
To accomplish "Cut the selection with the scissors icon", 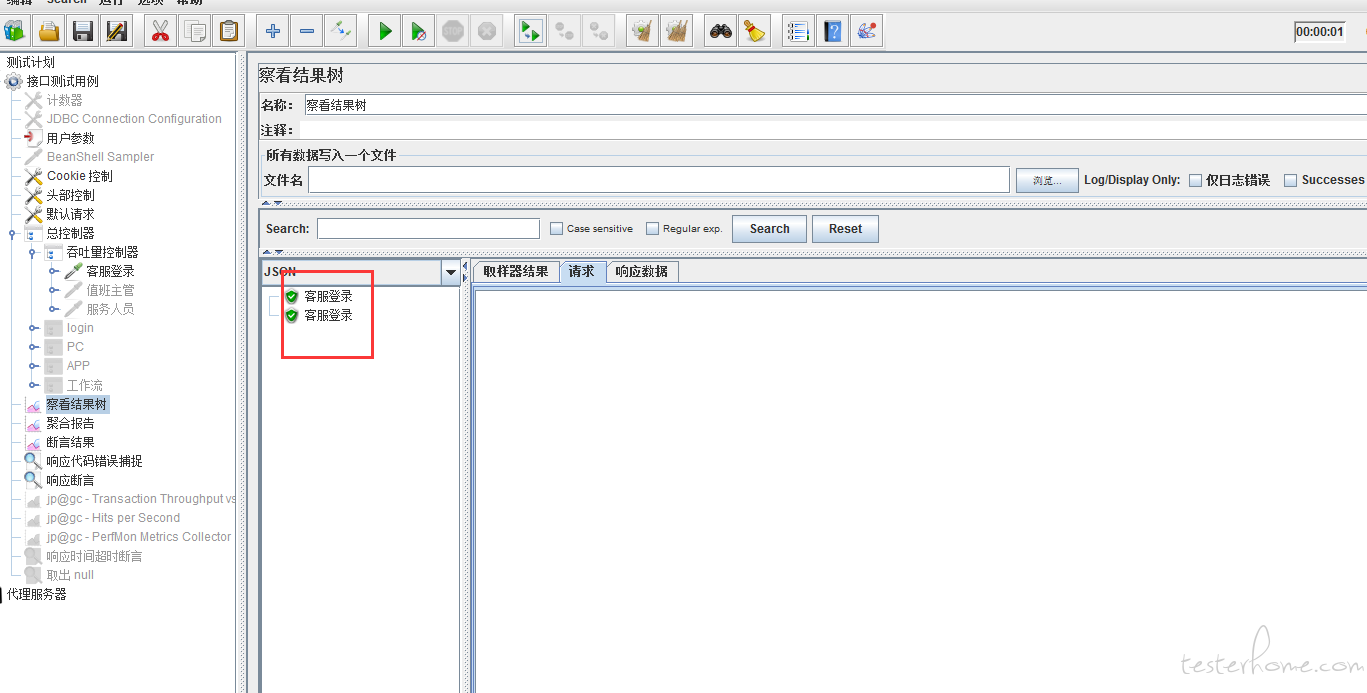I will (x=159, y=31).
